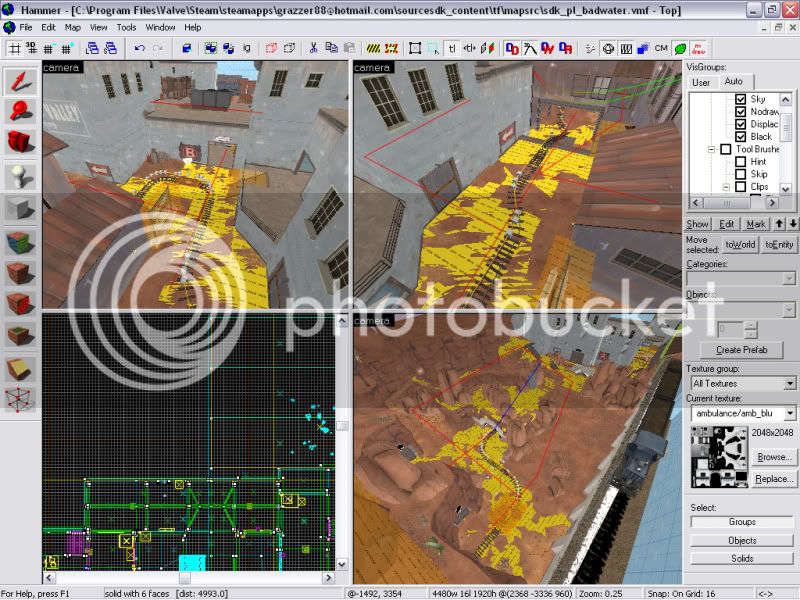Click the Undo arrow
Image resolution: width=800 pixels, height=600 pixels.
click(139, 48)
